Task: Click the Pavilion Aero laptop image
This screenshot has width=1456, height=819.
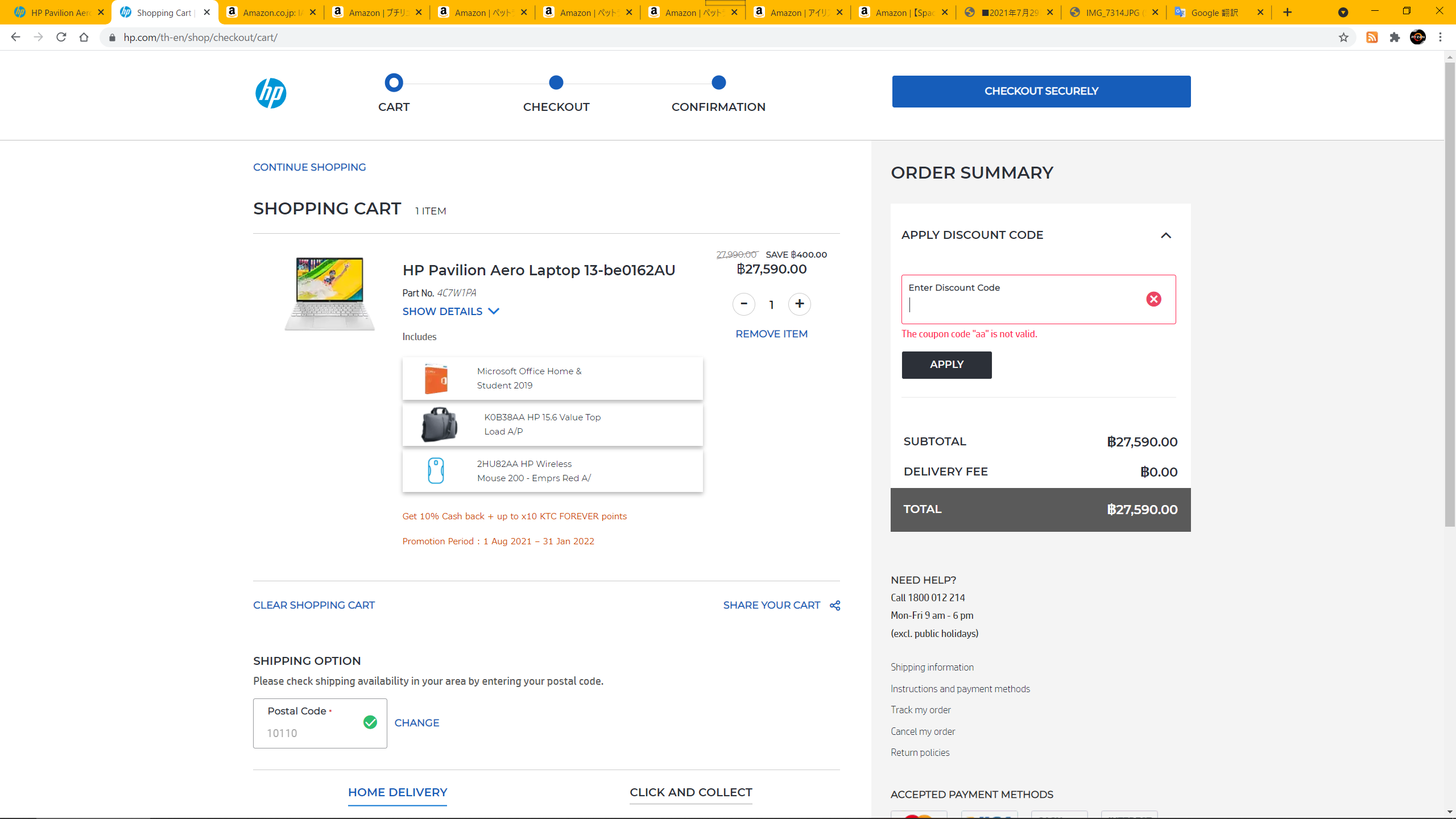Action: click(330, 293)
